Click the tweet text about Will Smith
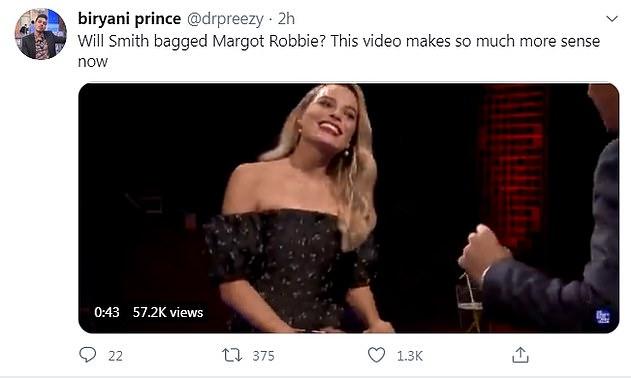 coord(338,51)
